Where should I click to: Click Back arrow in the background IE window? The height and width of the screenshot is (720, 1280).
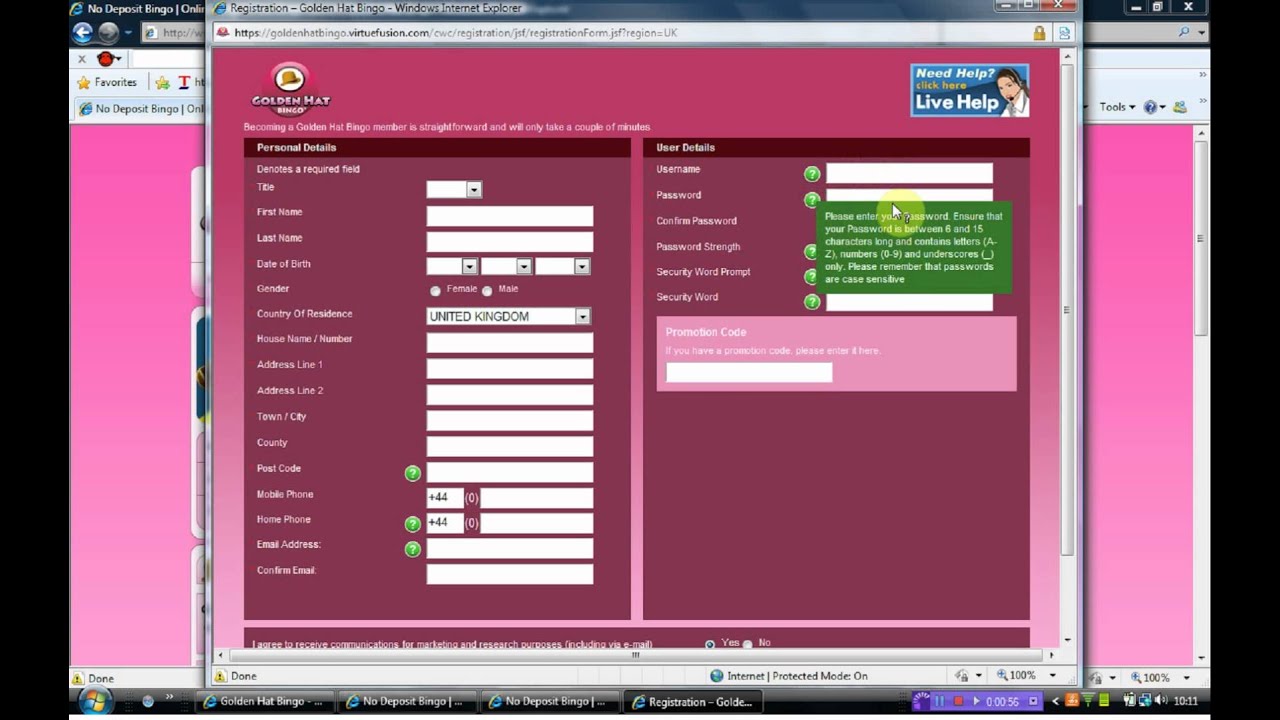[83, 32]
